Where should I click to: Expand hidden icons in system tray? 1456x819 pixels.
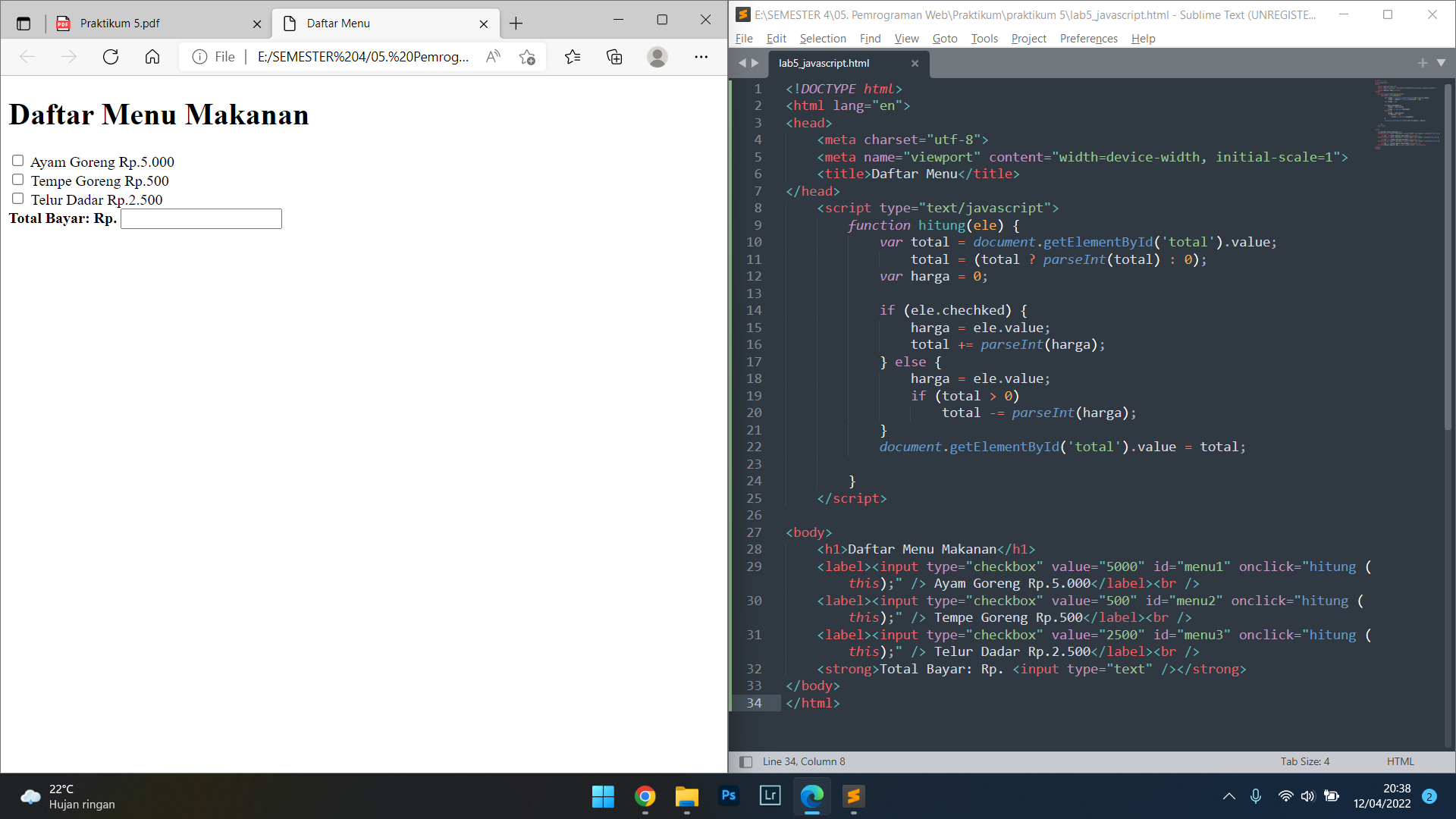click(x=1228, y=796)
